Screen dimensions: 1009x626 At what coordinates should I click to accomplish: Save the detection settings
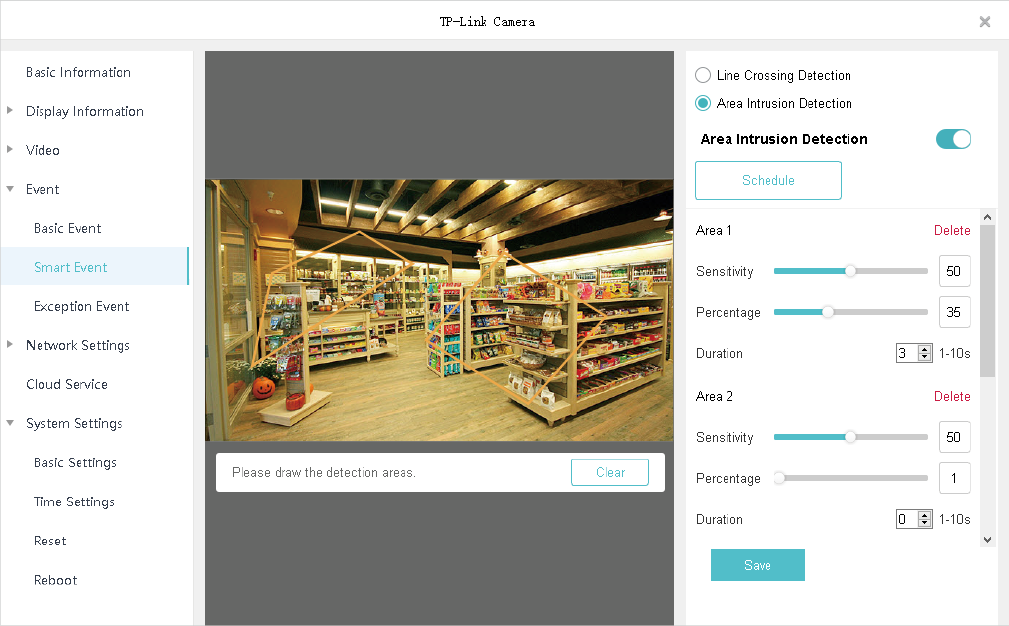pyautogui.click(x=757, y=565)
